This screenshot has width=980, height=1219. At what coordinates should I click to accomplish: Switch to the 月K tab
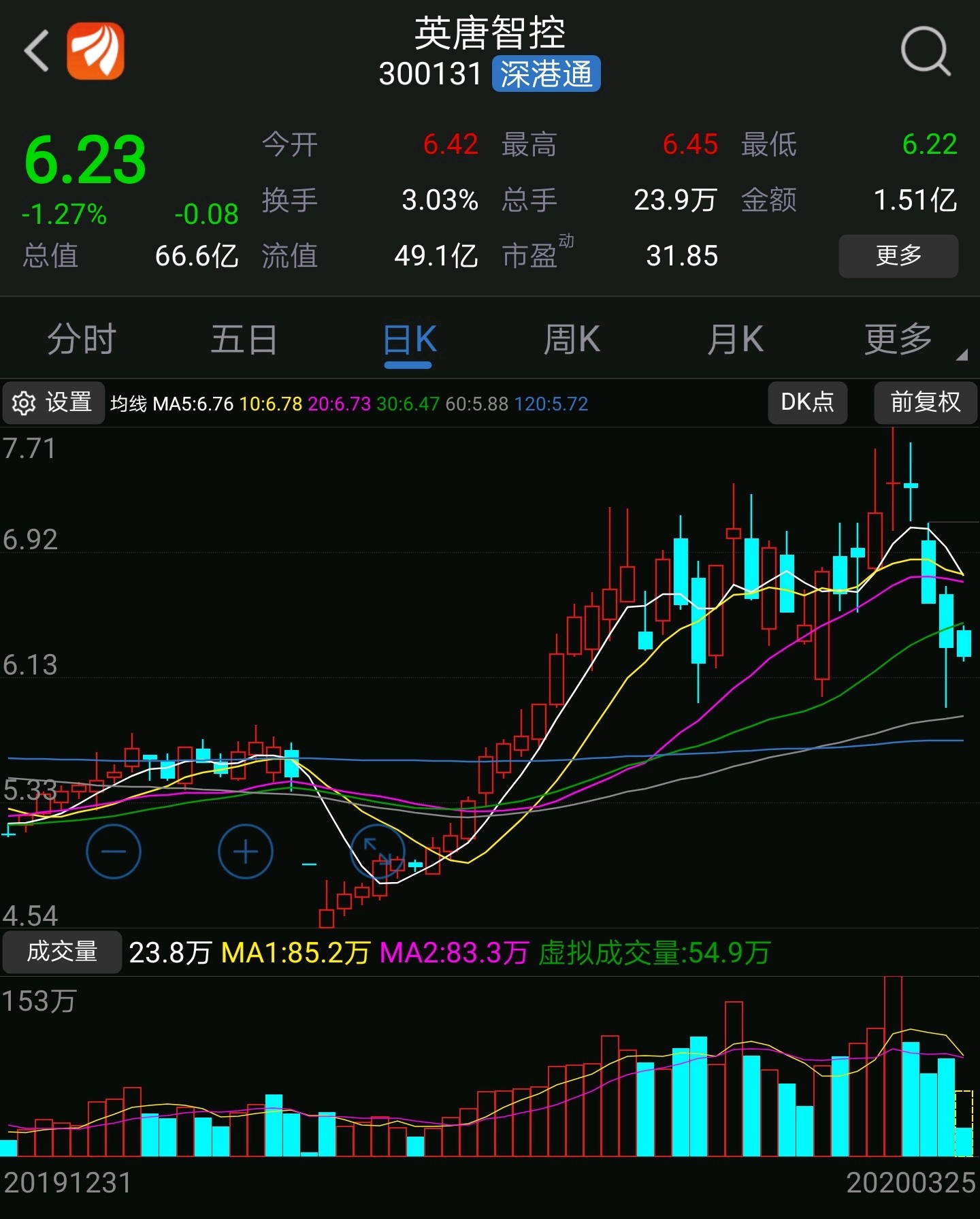tap(735, 339)
